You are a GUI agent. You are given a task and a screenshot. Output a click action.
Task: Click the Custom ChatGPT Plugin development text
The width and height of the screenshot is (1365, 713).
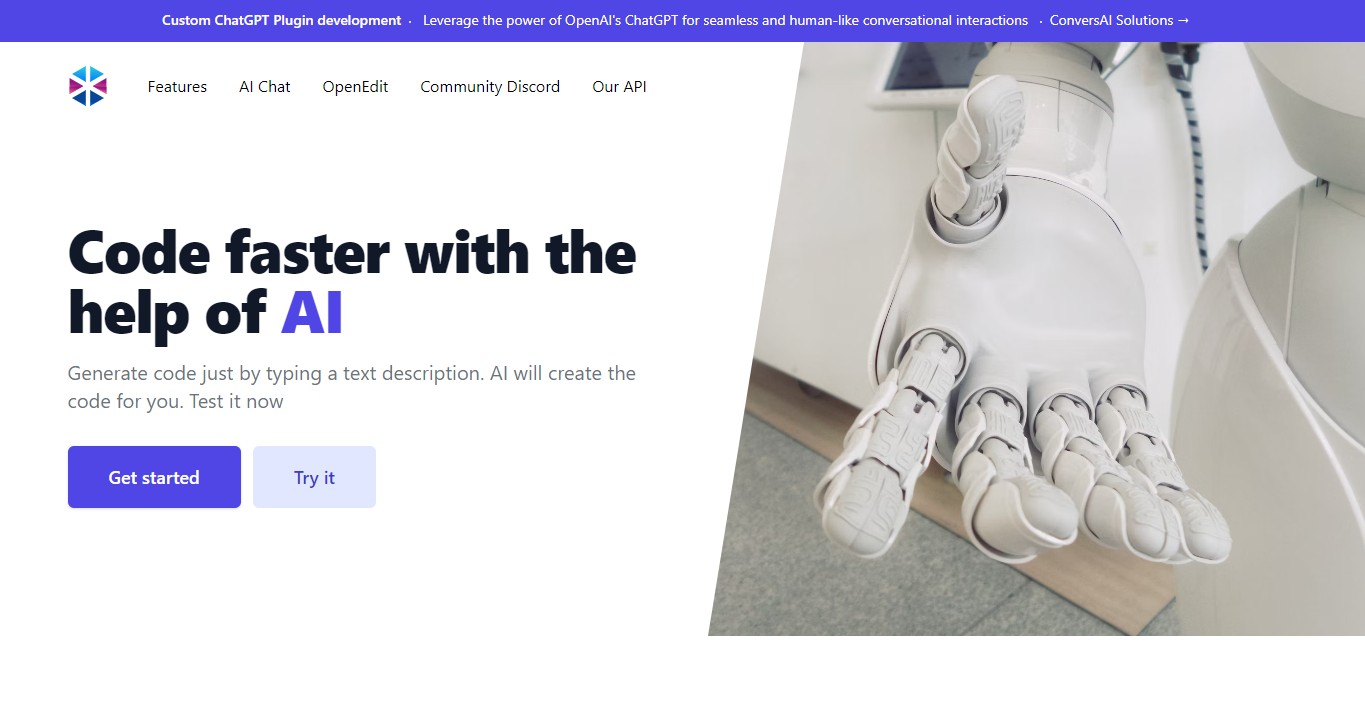coord(281,20)
